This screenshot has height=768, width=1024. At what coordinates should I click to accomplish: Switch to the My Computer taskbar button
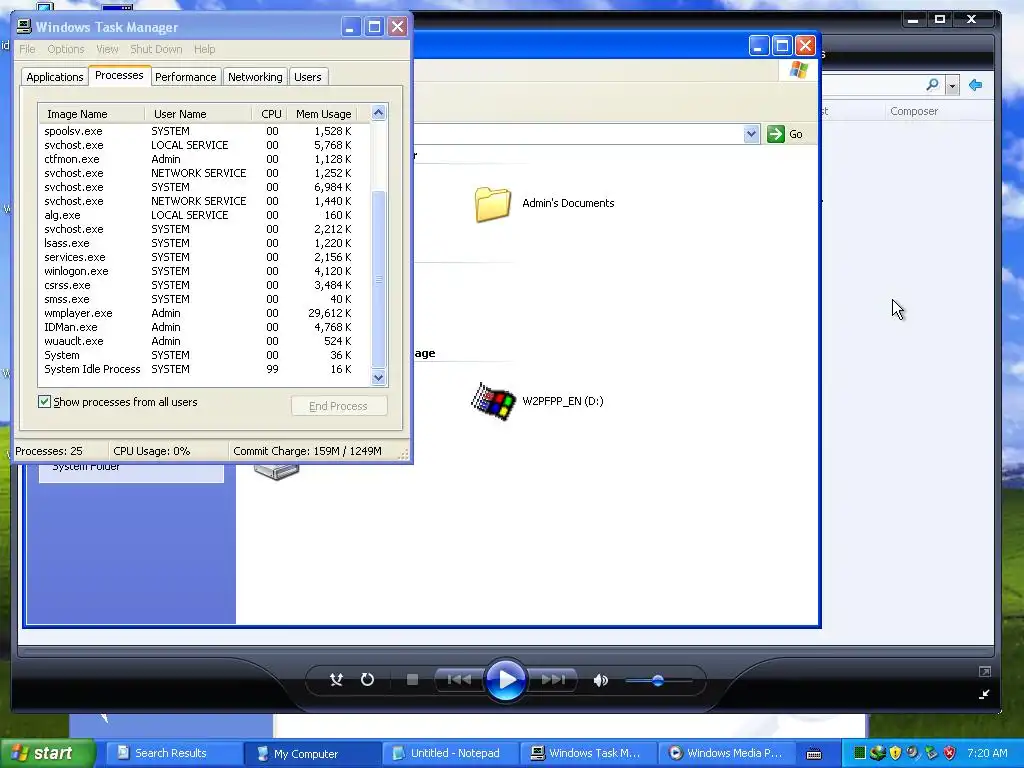point(312,754)
